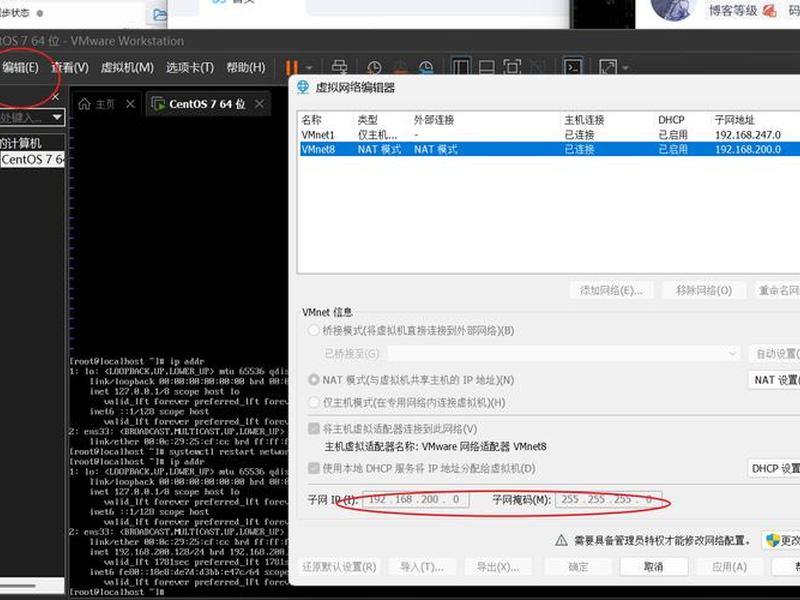The height and width of the screenshot is (600, 800).
Task: Select the VMnet1 row in network list
Action: [550, 135]
